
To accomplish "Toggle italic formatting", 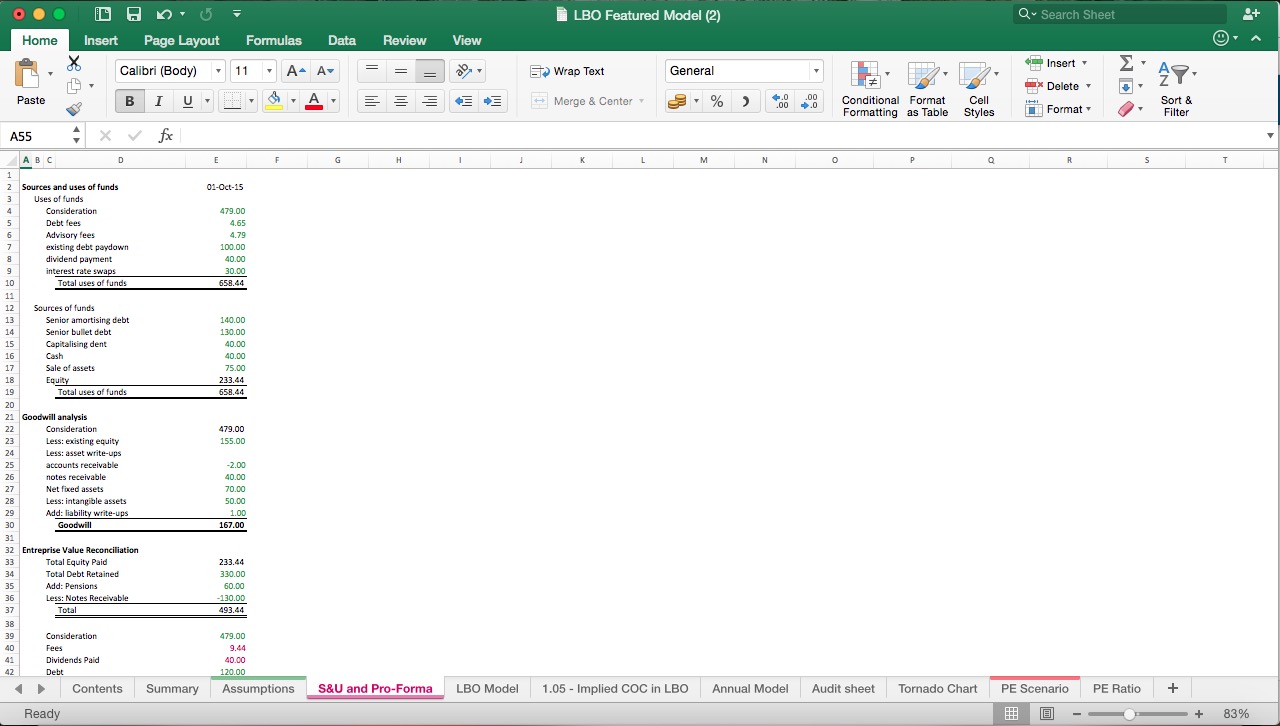I will (158, 101).
